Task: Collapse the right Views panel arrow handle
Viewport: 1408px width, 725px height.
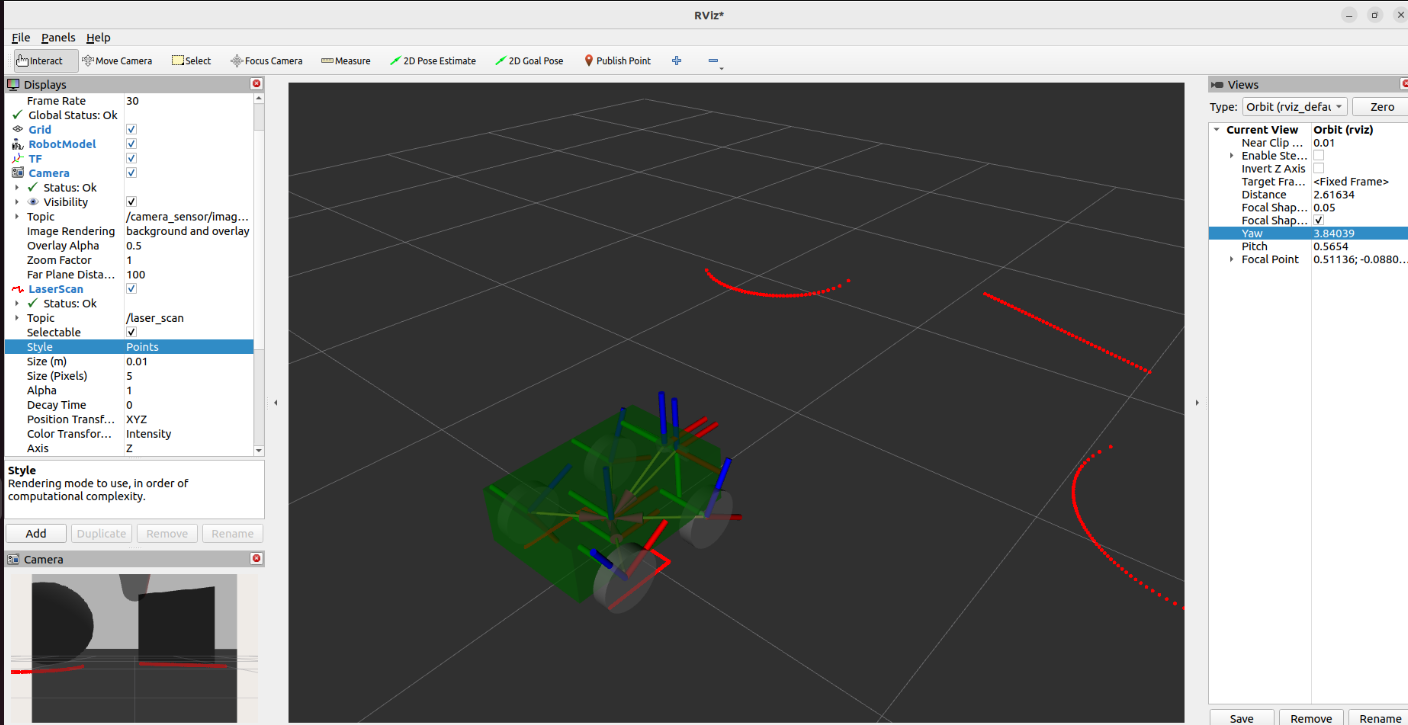Action: [x=1197, y=402]
